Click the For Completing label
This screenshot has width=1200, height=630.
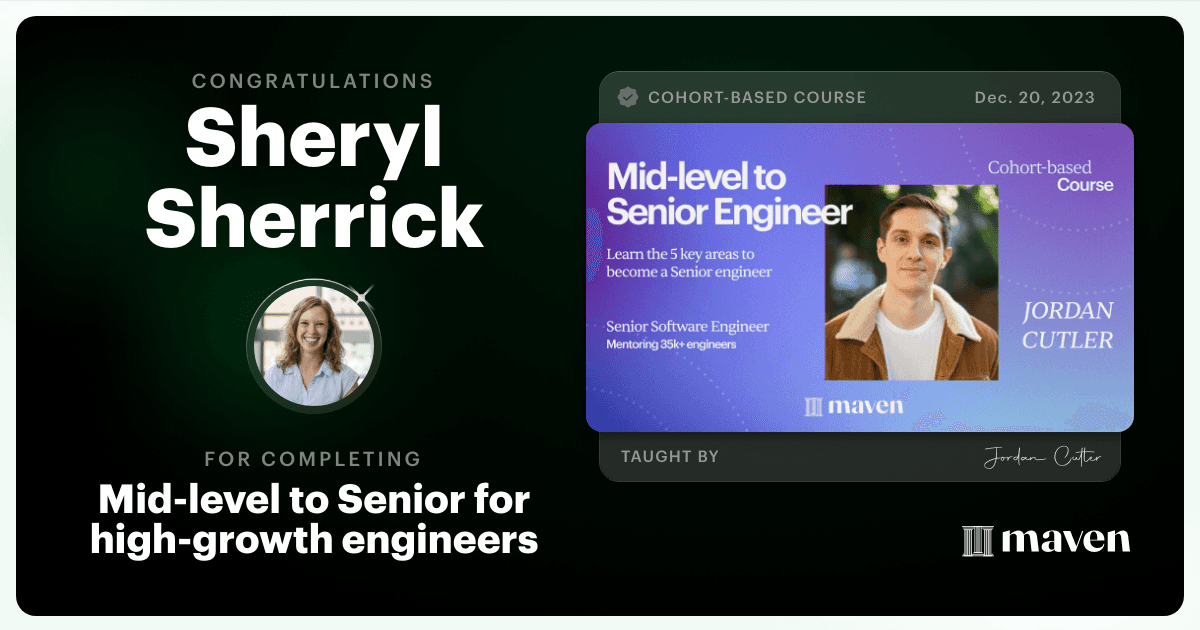313,459
